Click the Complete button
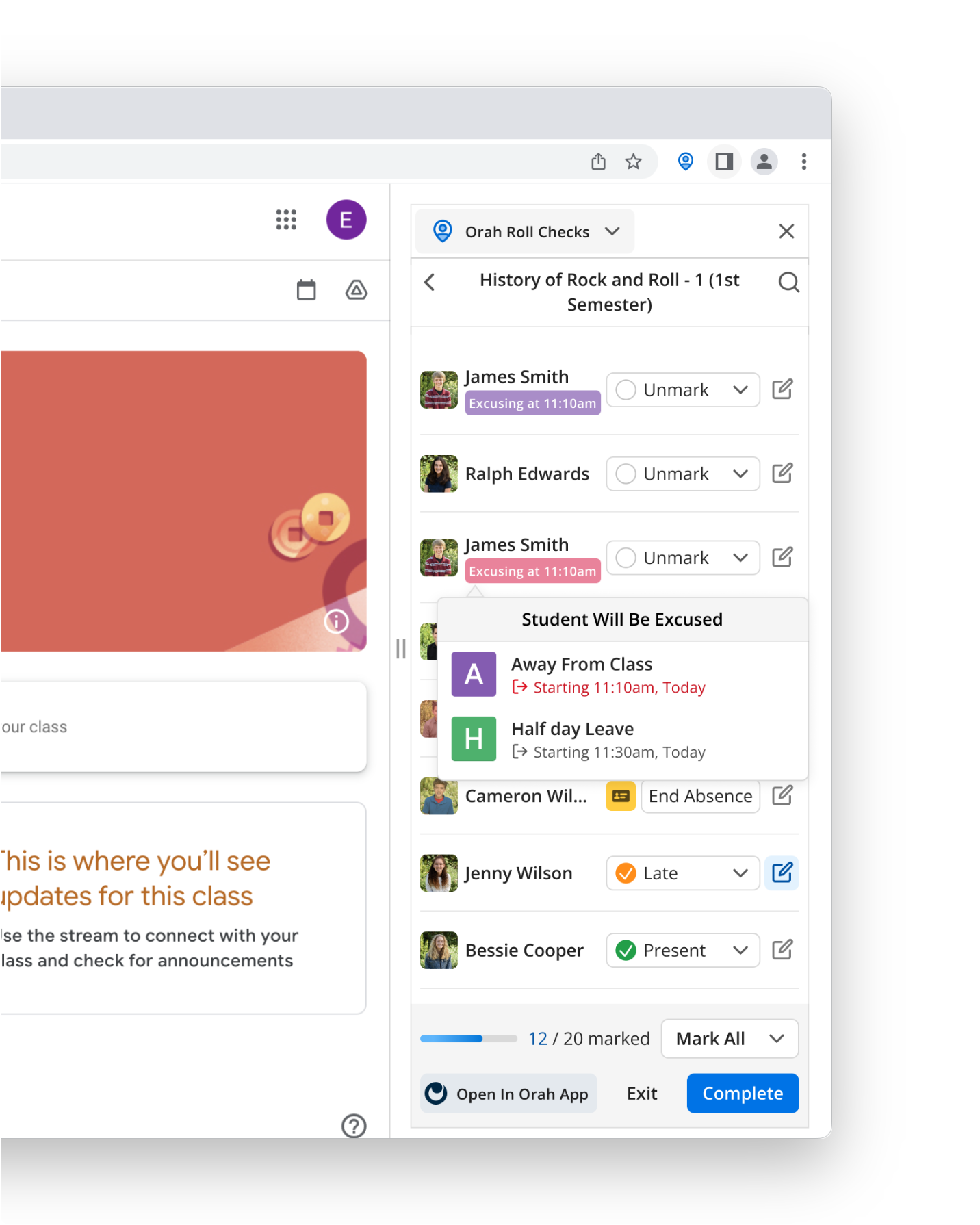 (743, 1093)
